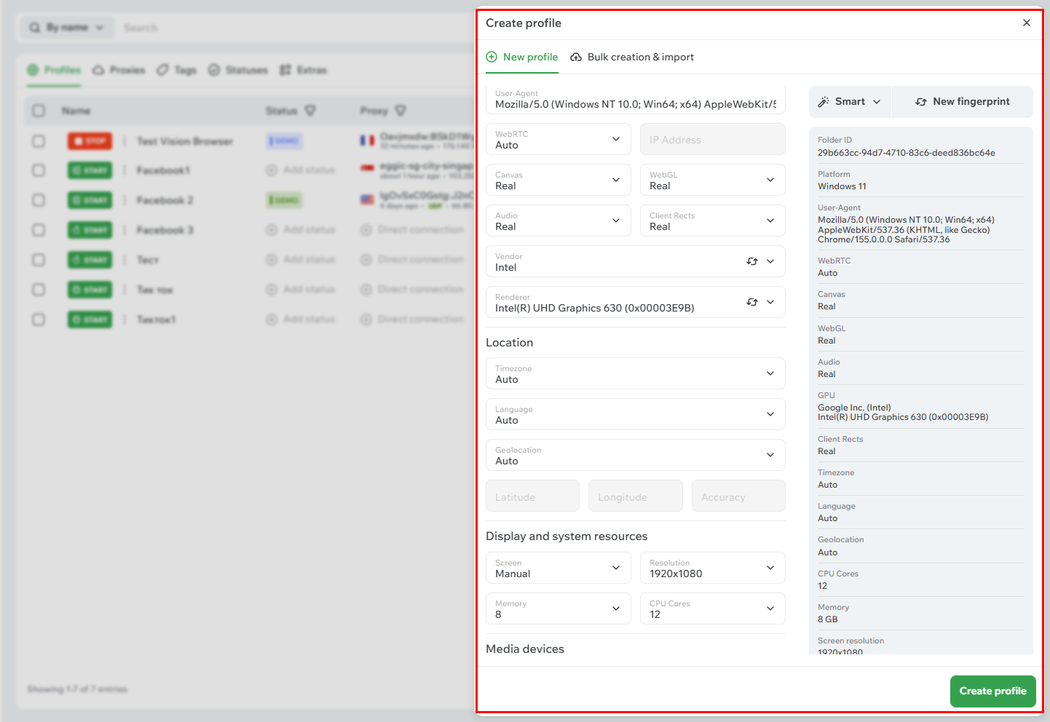
Task: Check the Facebook 3 row checkbox
Action: pyautogui.click(x=39, y=230)
